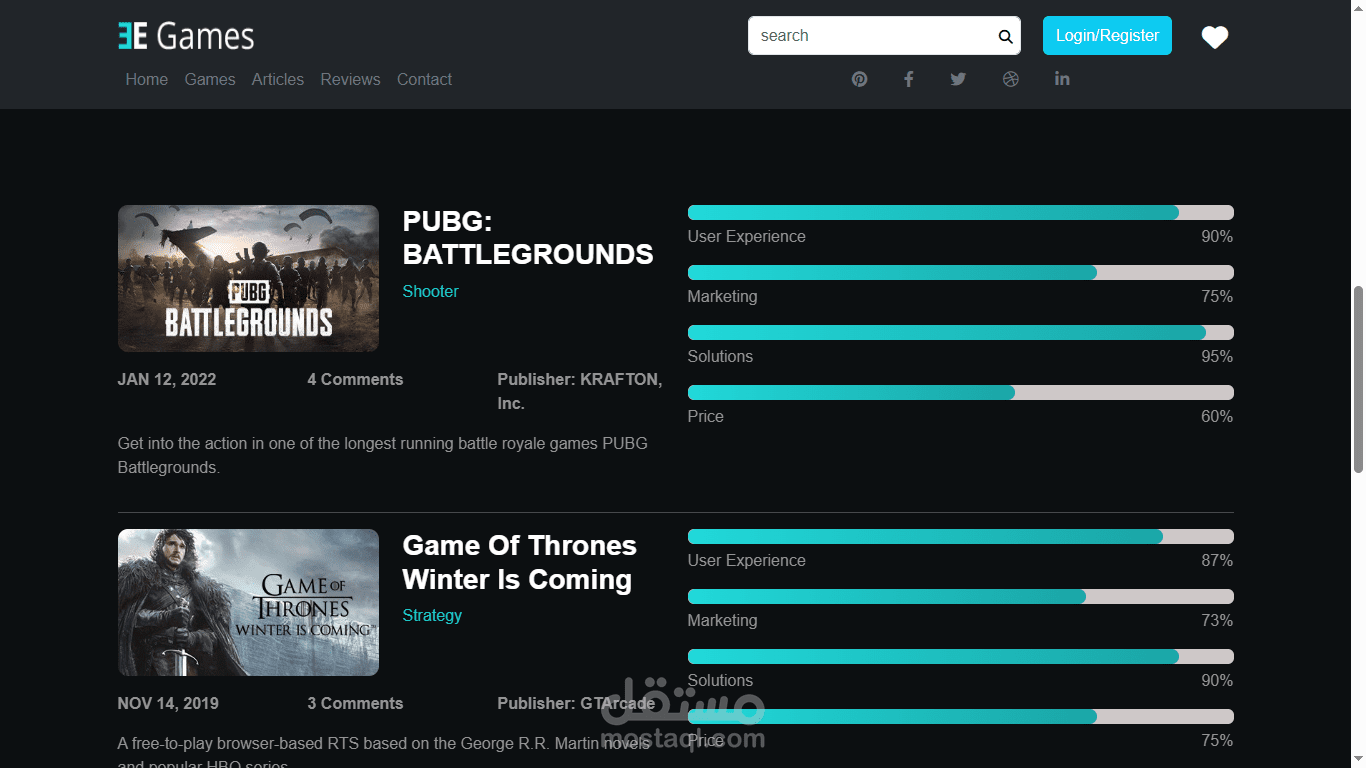Click the PUBG description paragraph

pos(383,455)
